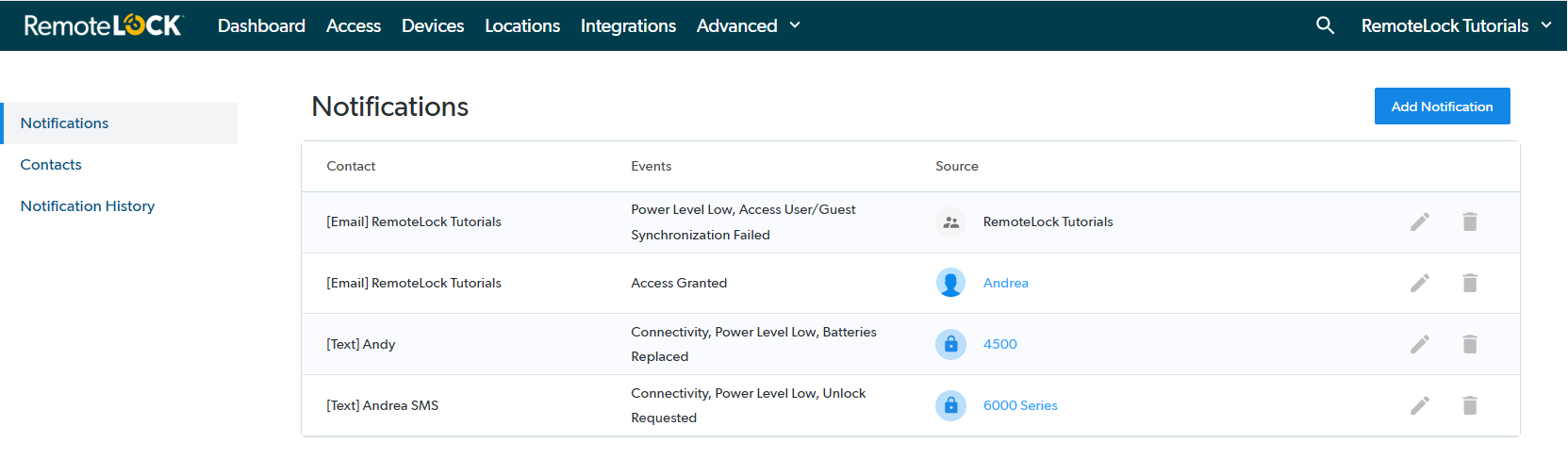Edit the Andrea SMS notification
Viewport: 1568px width, 459px height.
click(x=1420, y=405)
